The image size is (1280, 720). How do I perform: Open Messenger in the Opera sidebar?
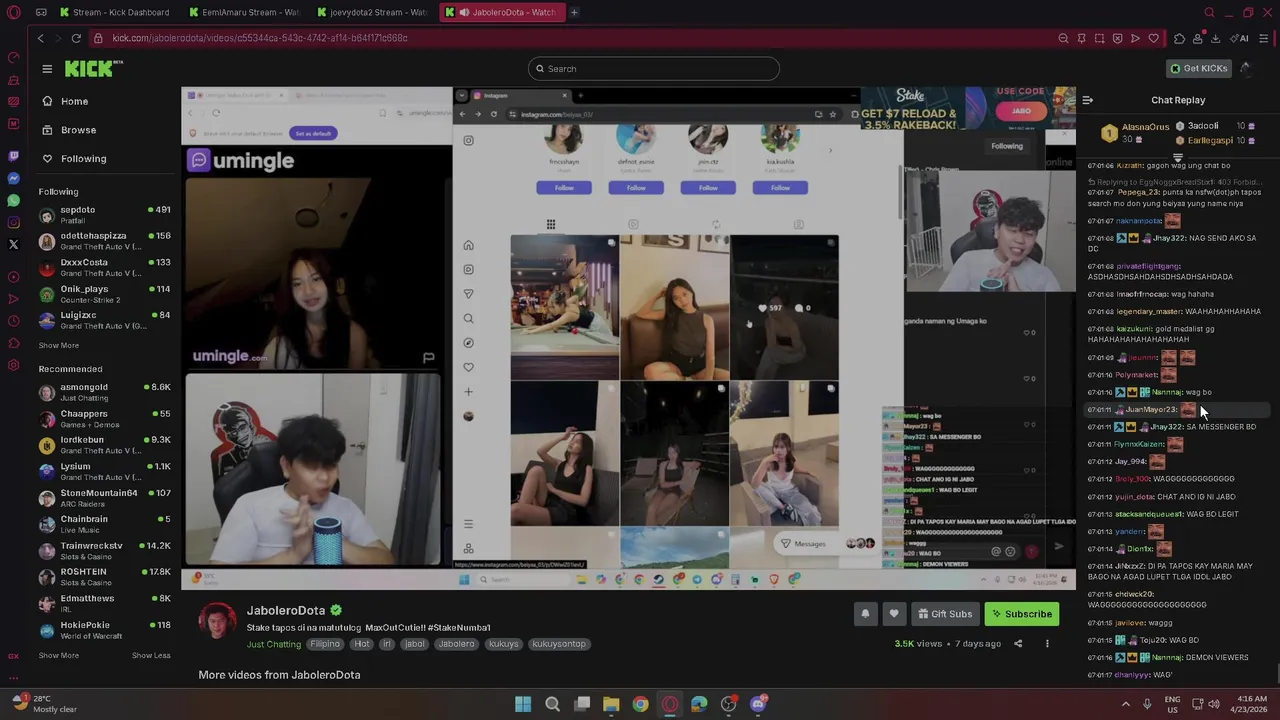coord(13,178)
